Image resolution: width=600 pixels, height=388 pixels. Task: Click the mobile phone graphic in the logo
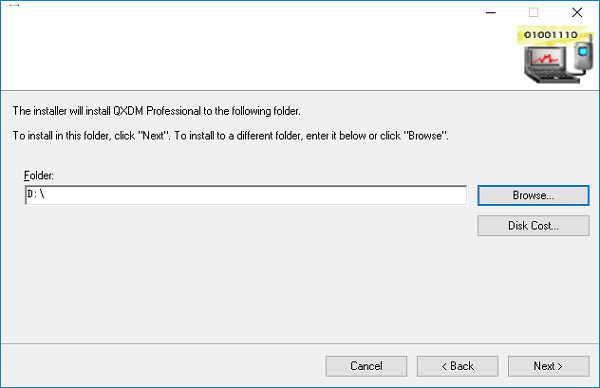coord(582,57)
